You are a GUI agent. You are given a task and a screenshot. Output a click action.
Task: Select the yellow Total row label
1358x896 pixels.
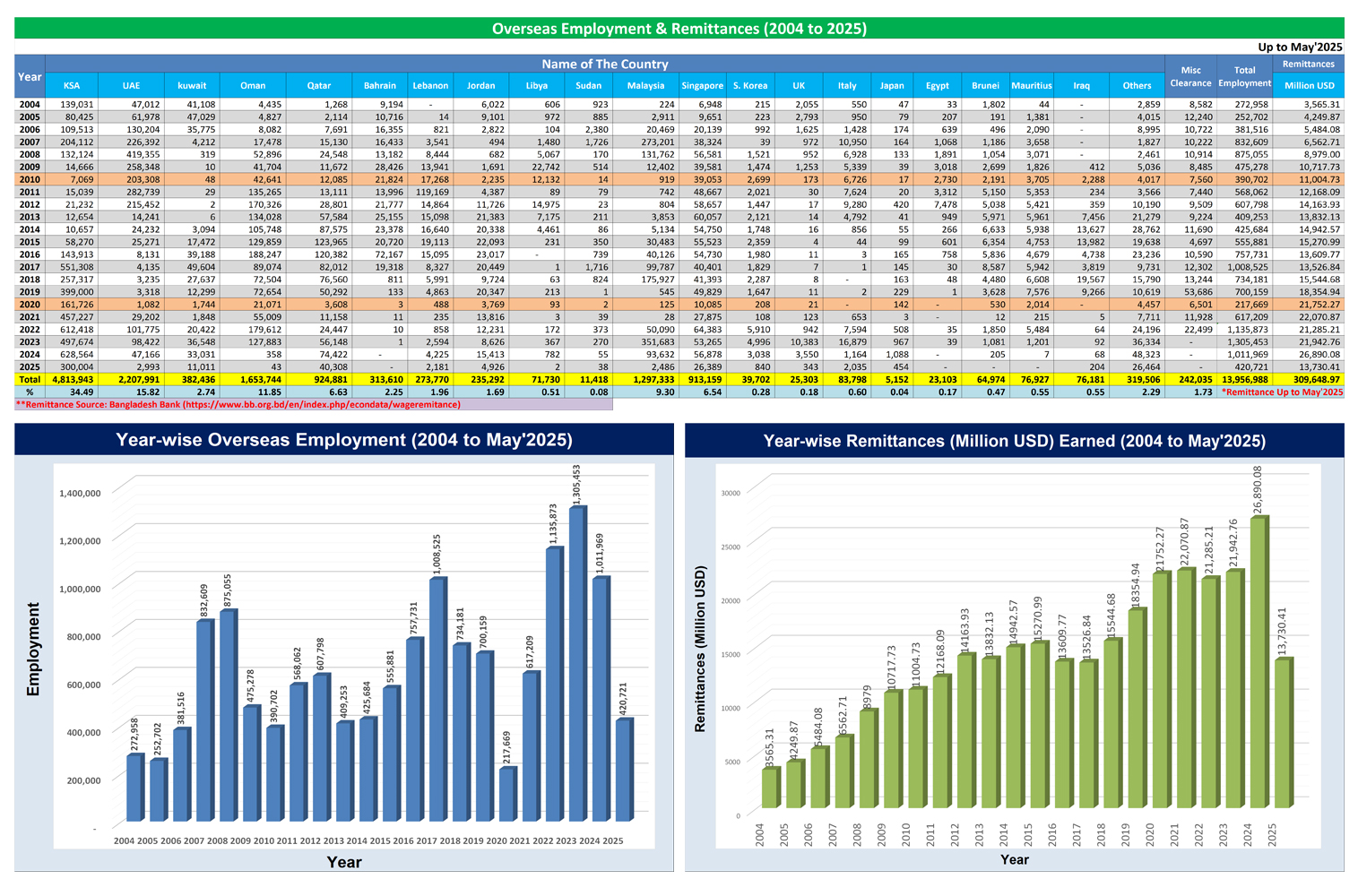pos(30,380)
